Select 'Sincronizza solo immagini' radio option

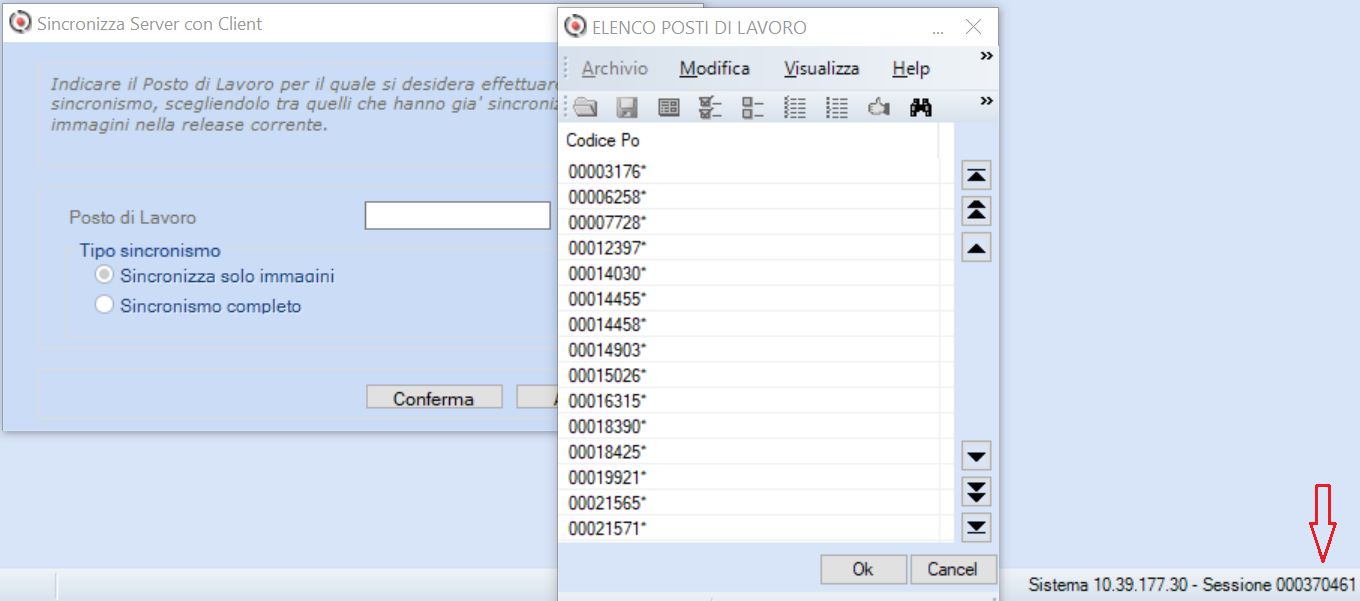[104, 275]
